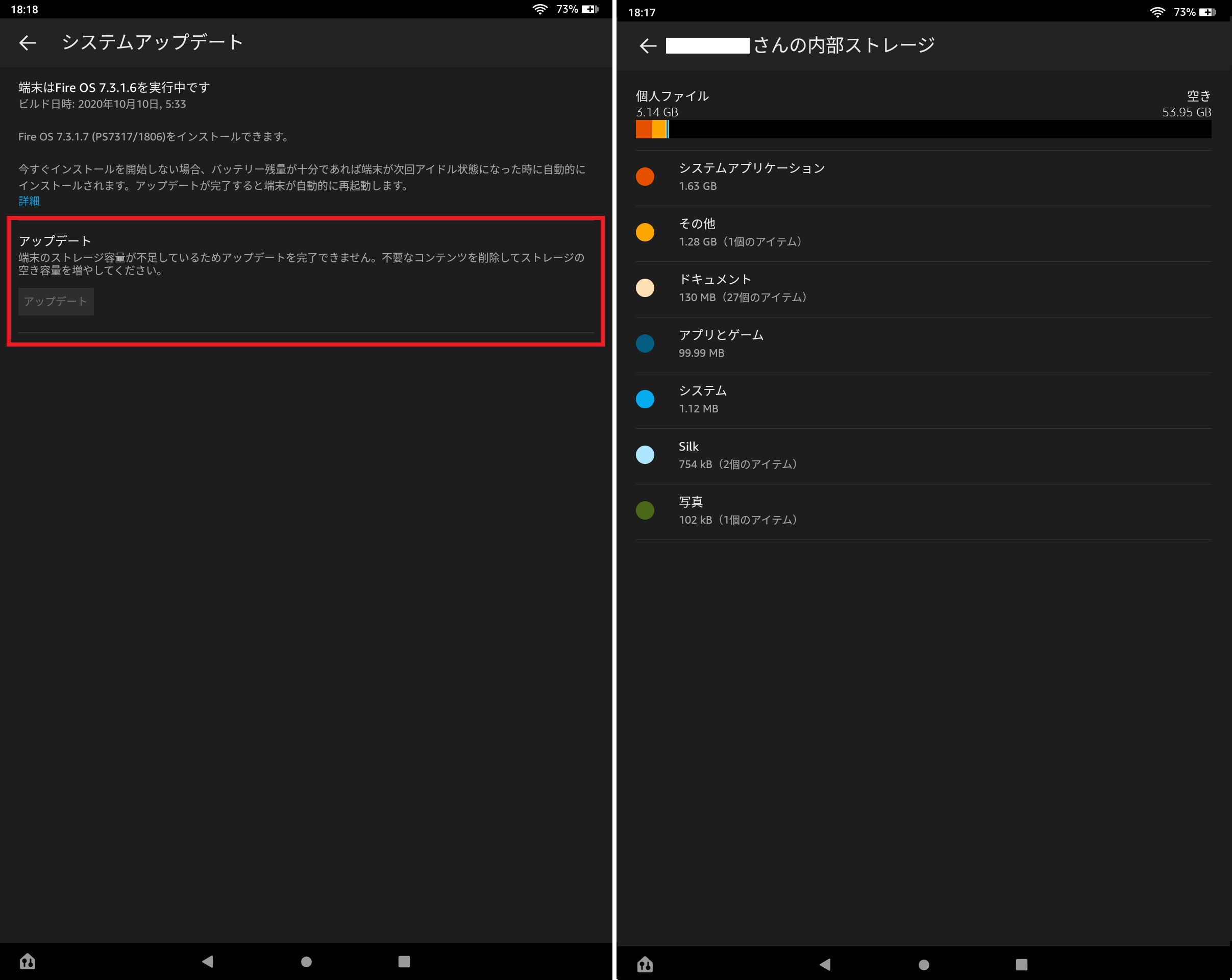1232x980 pixels.
Task: Tap さんの内部ストレージ page title
Action: pyautogui.click(x=844, y=46)
